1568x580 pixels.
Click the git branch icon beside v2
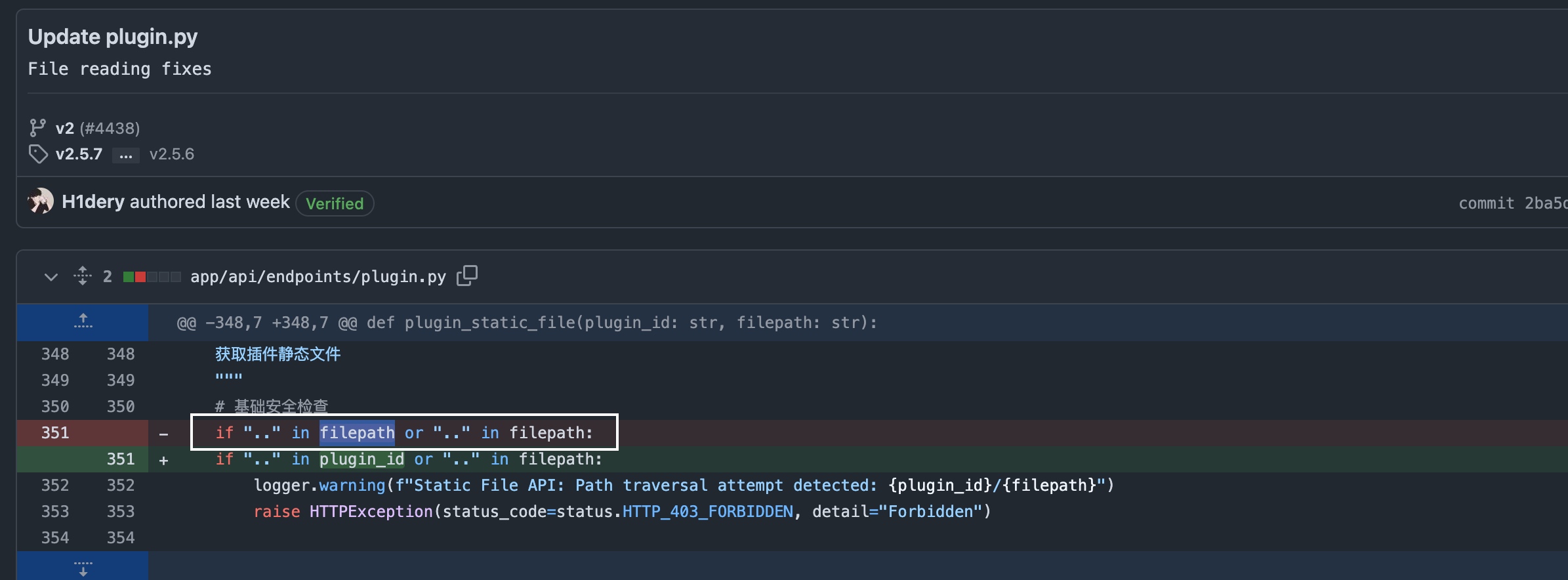pos(37,128)
